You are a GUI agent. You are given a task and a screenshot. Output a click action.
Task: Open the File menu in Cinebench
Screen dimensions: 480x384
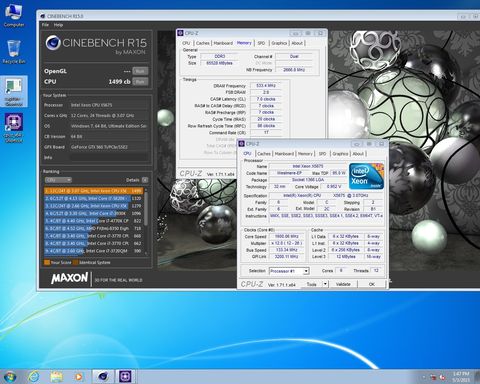(45, 25)
